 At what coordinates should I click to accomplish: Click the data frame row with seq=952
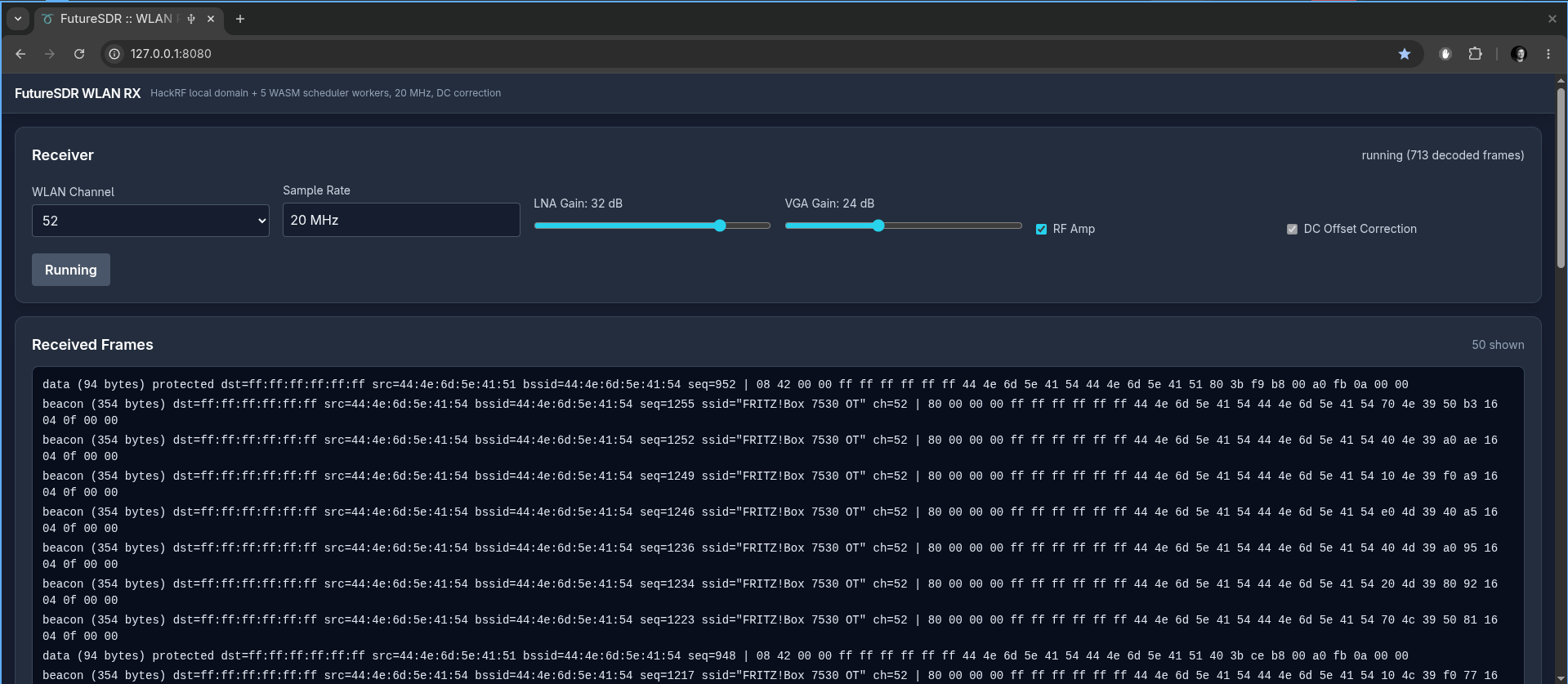point(778,384)
